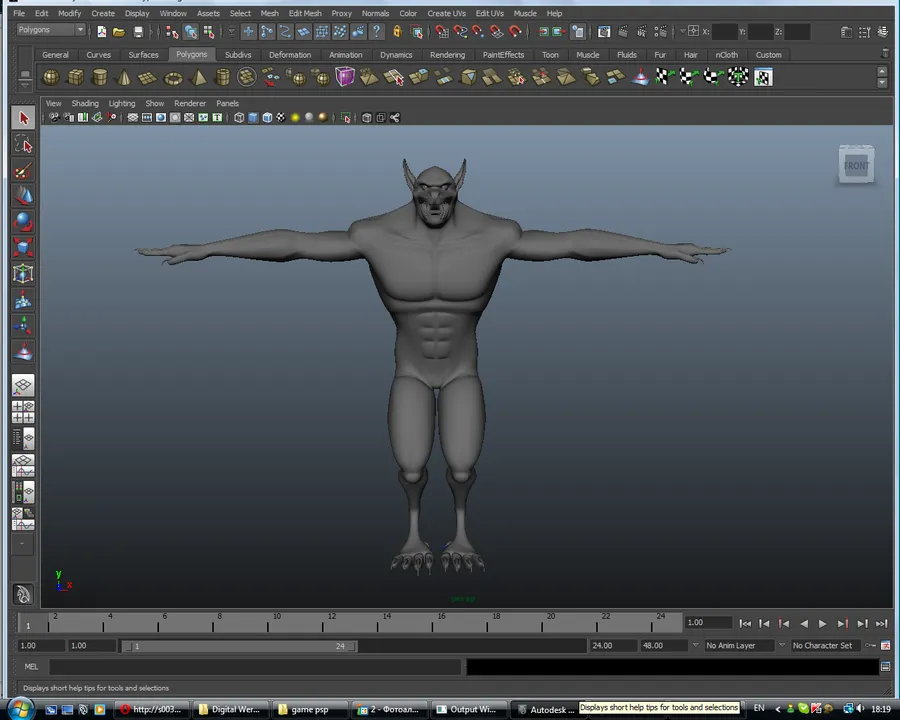
Task: Toggle use all lights in viewport
Action: click(x=295, y=118)
